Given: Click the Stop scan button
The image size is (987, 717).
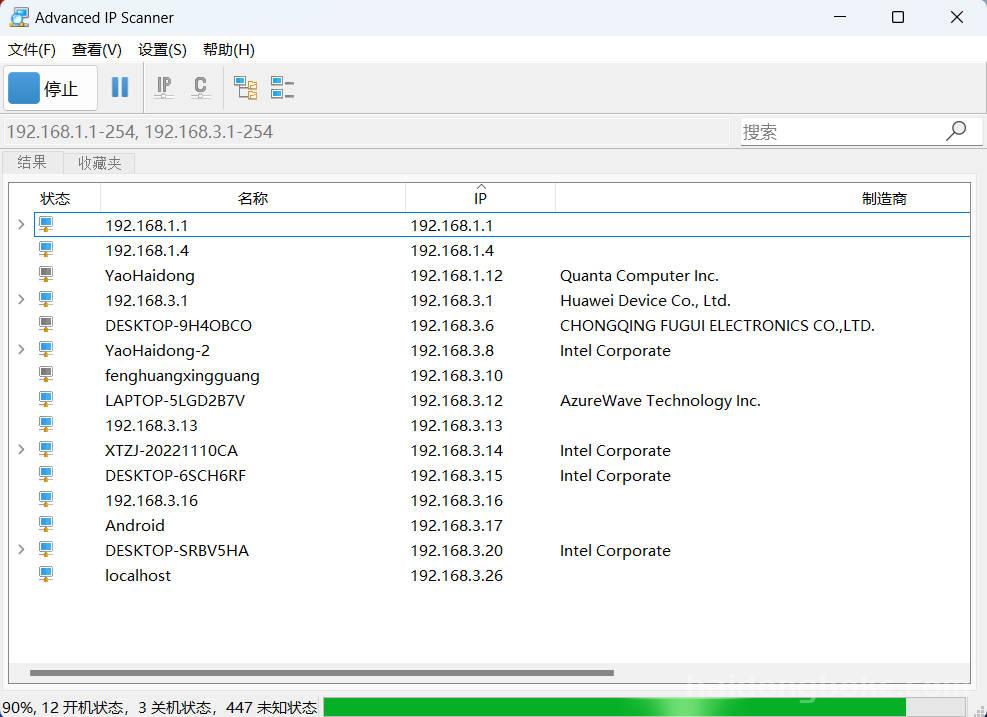Looking at the screenshot, I should pyautogui.click(x=51, y=88).
